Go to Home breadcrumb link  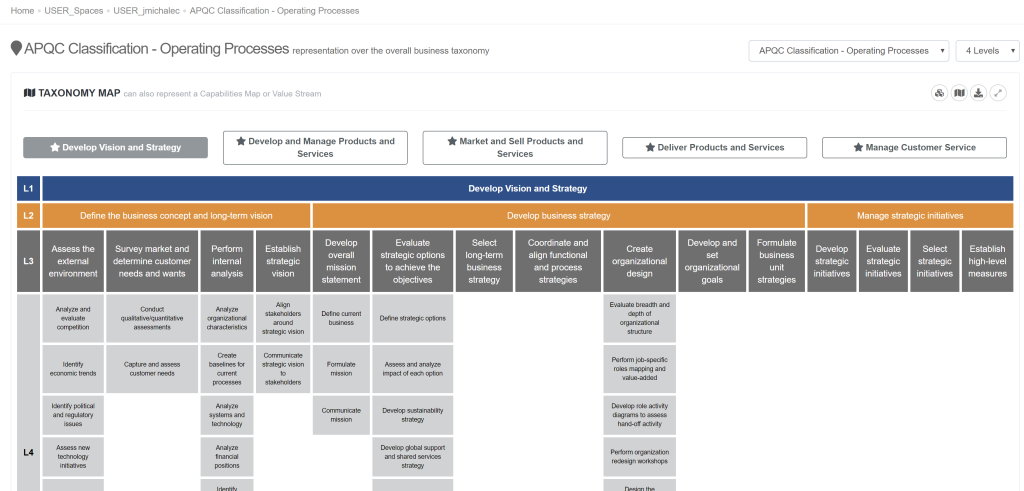pos(23,11)
